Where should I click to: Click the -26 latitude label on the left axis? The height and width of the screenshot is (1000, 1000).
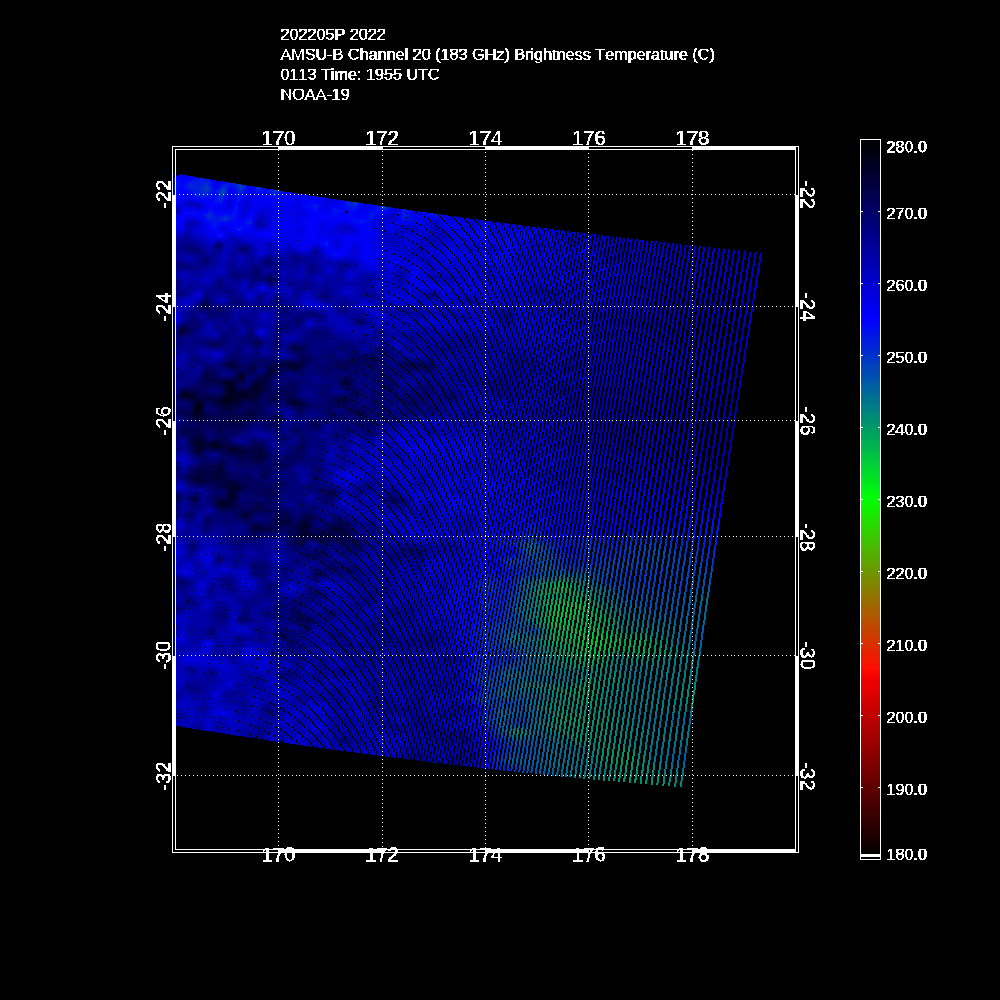(163, 420)
